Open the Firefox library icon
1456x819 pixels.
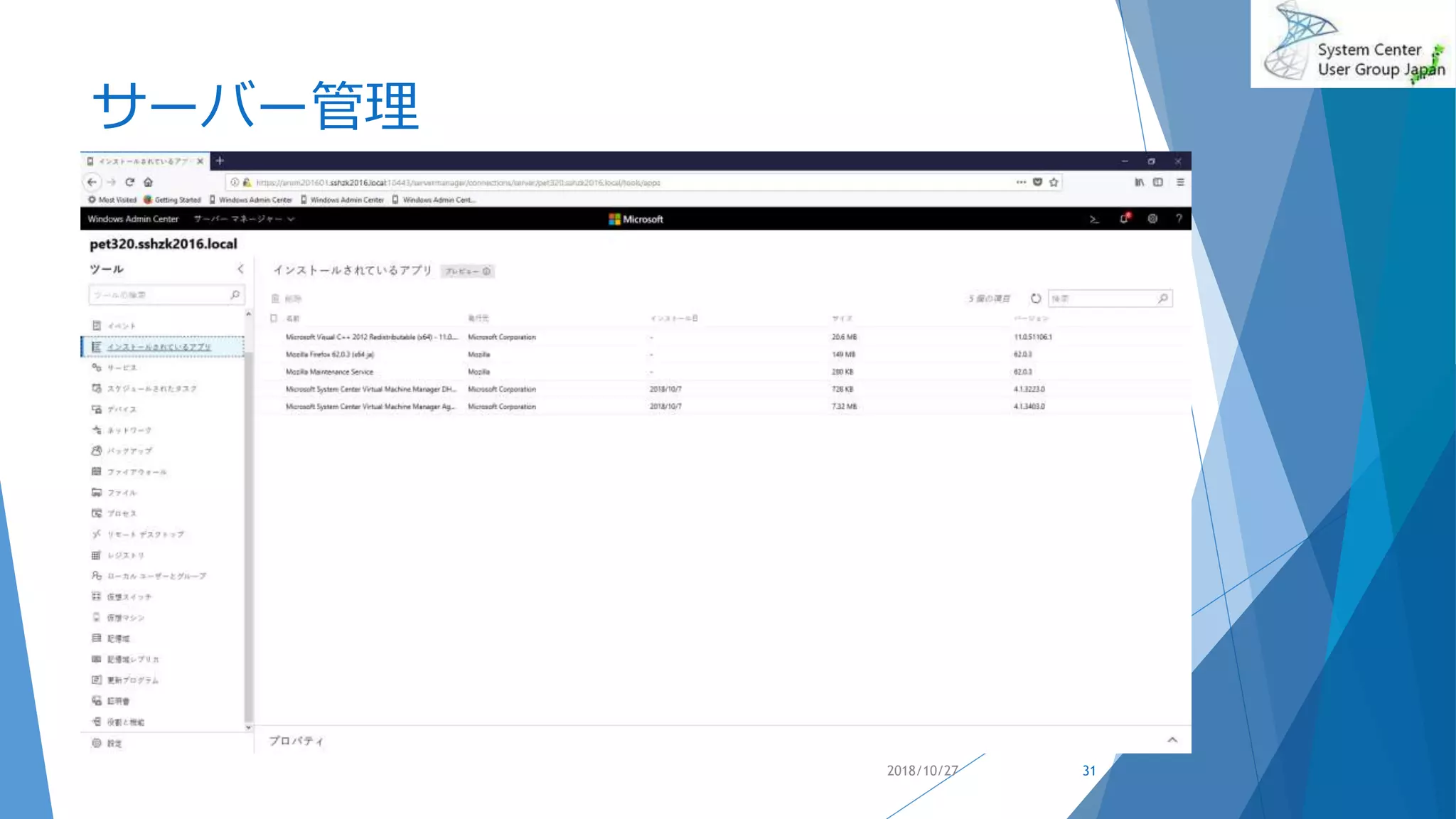pos(1139,182)
